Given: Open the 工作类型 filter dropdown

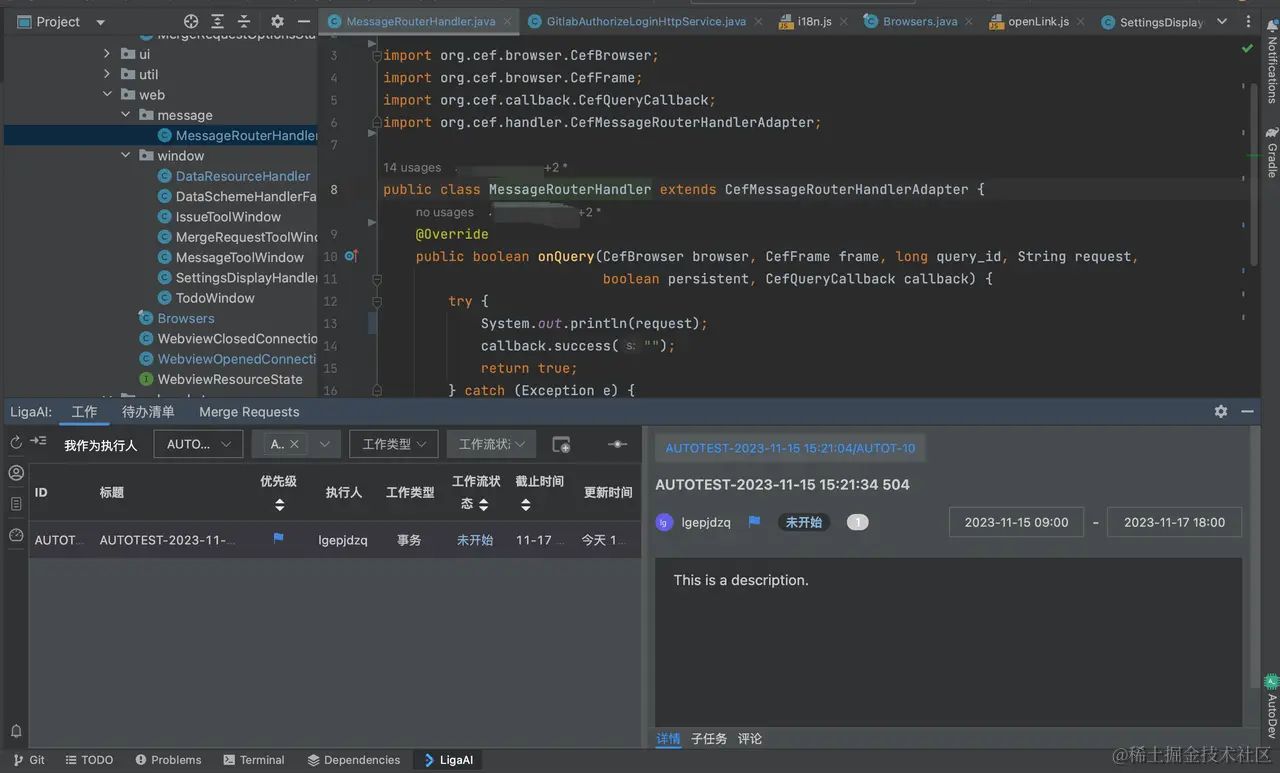Looking at the screenshot, I should tap(394, 444).
